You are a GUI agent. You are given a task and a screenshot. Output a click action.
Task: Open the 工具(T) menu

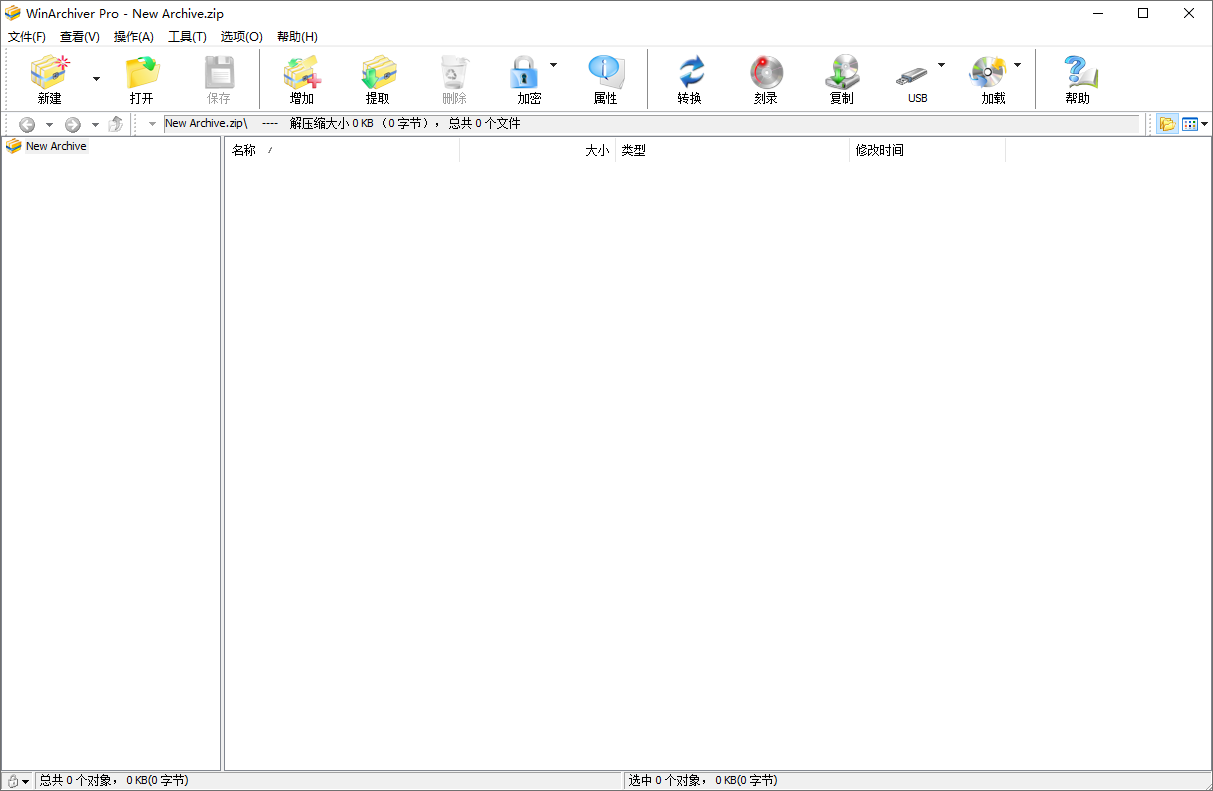[187, 36]
